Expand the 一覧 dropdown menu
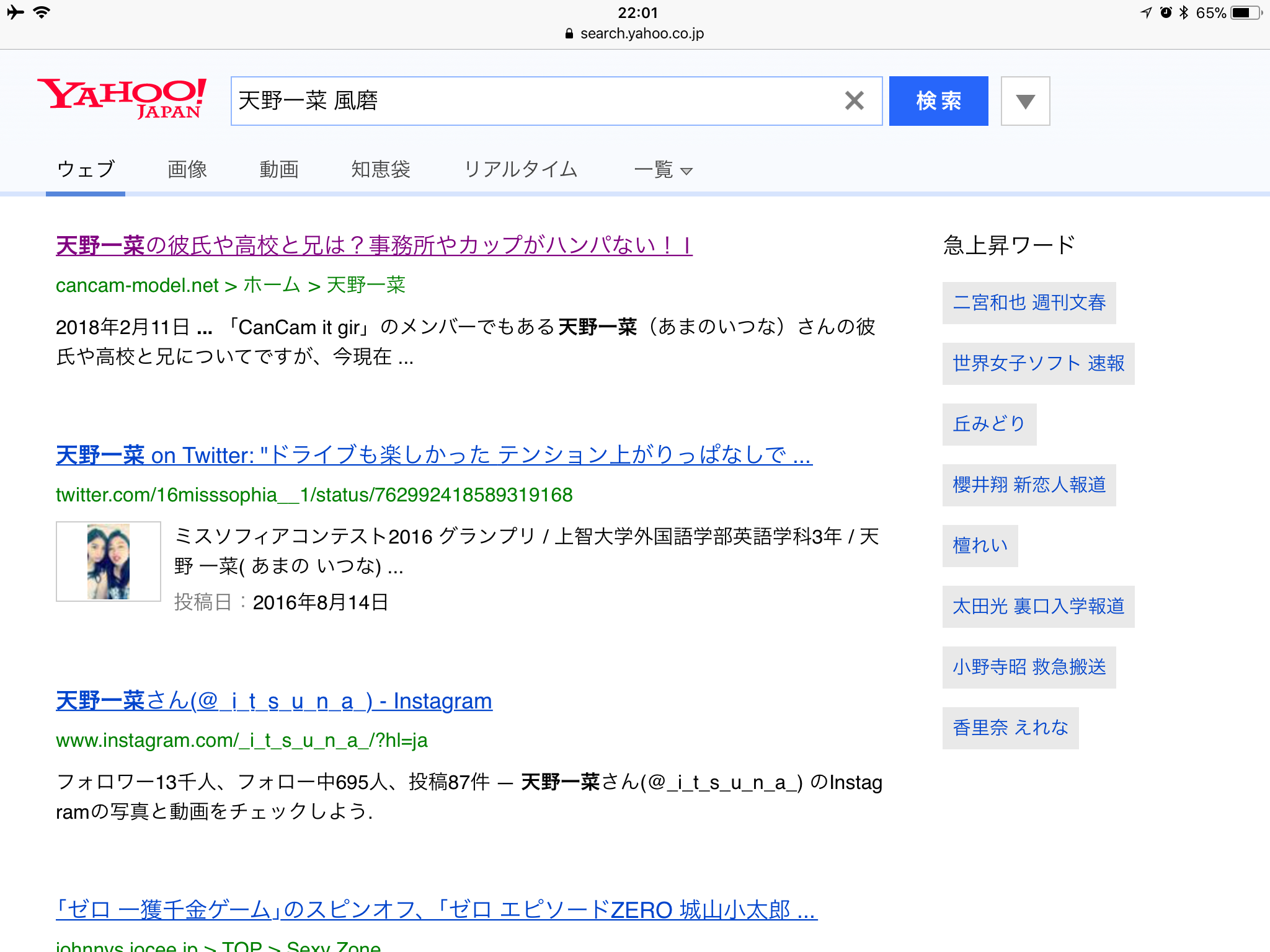 (663, 169)
